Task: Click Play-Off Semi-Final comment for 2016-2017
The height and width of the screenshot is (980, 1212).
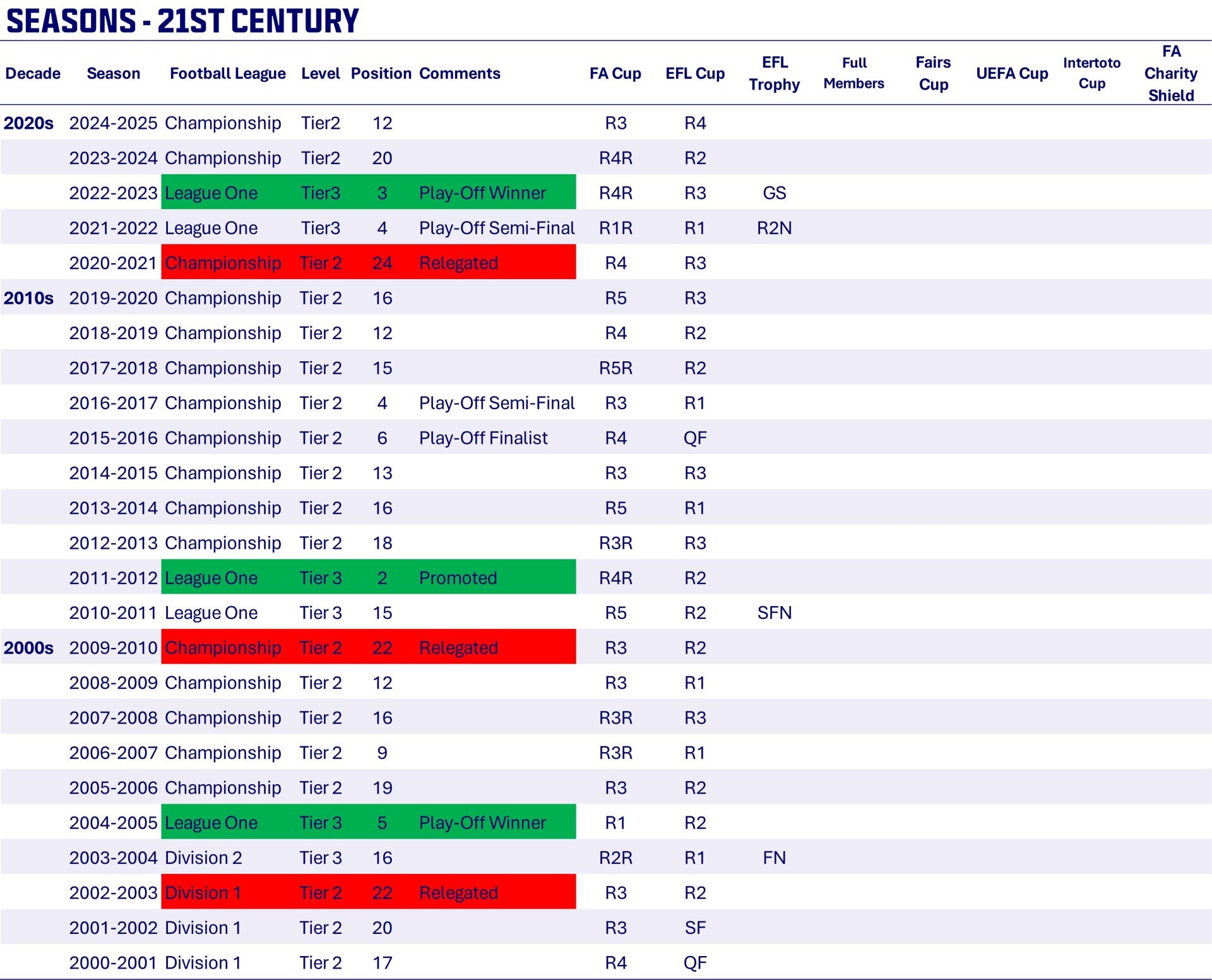Action: (x=497, y=403)
